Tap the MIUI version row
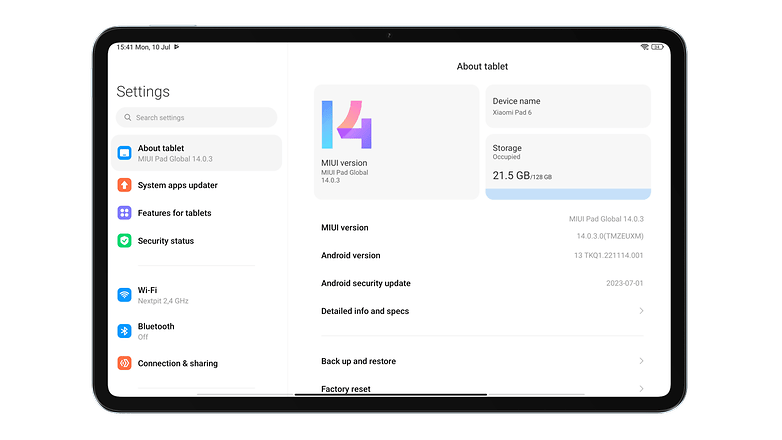This screenshot has height=440, width=782. point(482,227)
